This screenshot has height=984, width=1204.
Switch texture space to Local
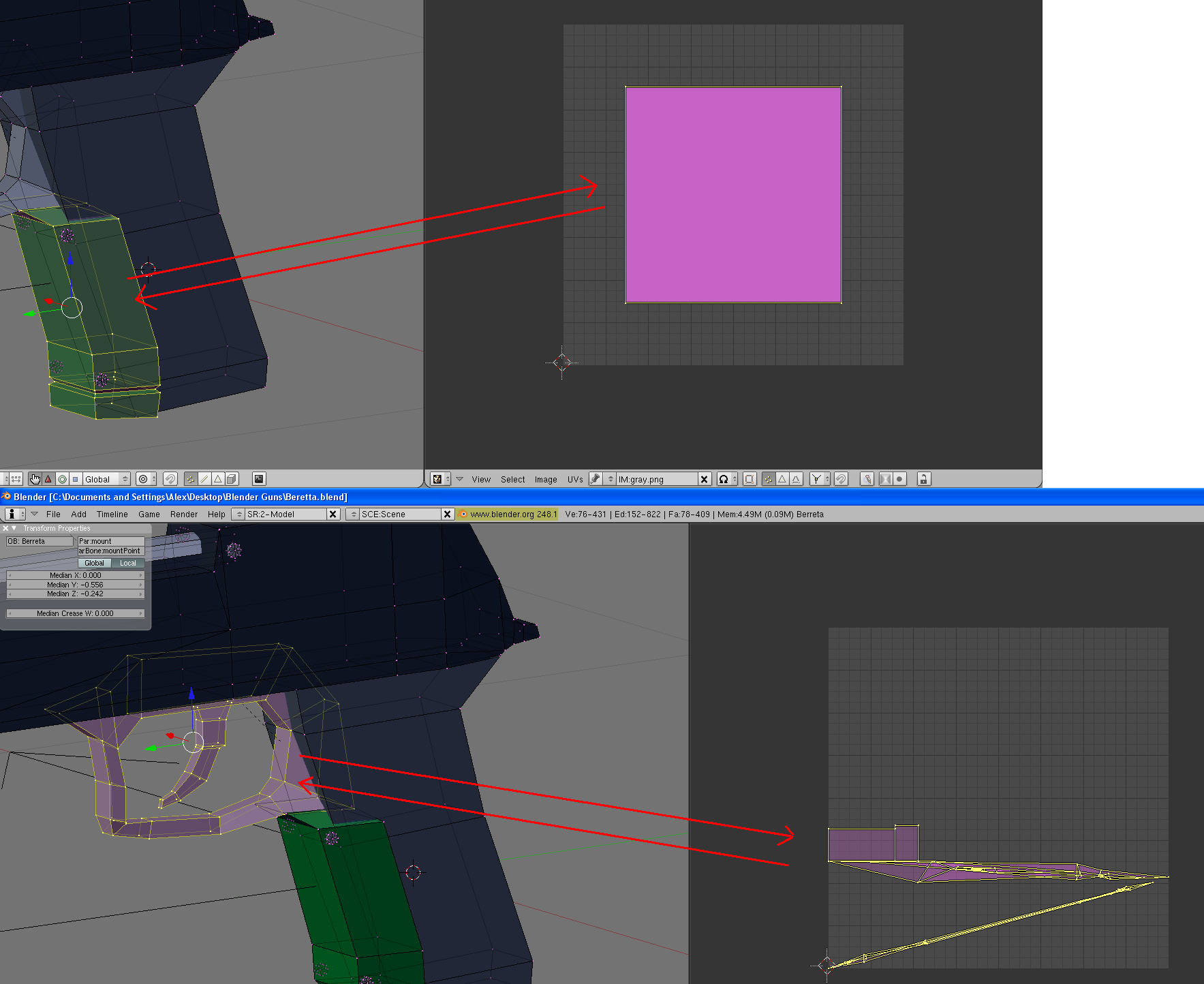128,563
